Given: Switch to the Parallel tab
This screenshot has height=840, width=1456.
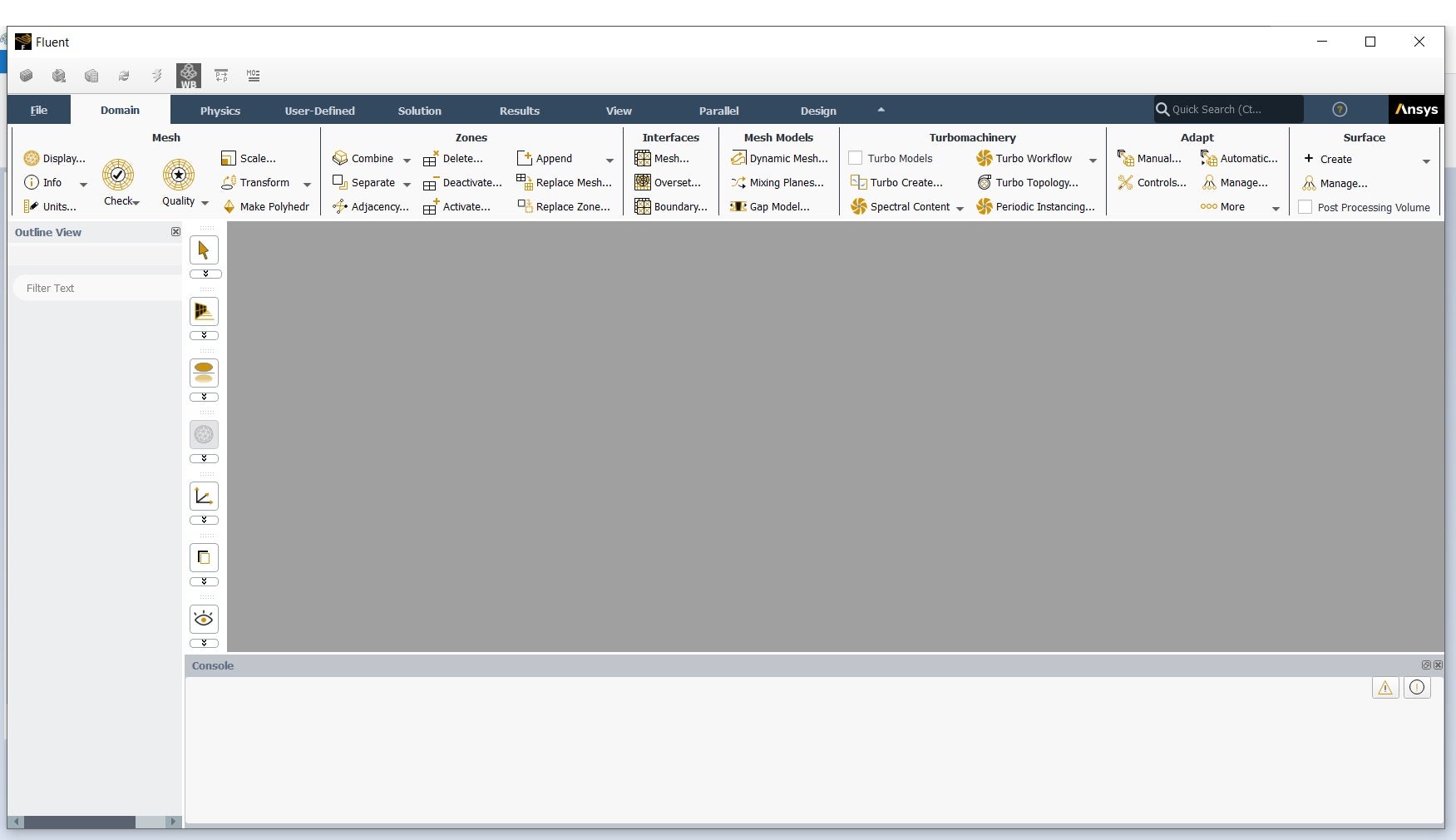Looking at the screenshot, I should 718,111.
